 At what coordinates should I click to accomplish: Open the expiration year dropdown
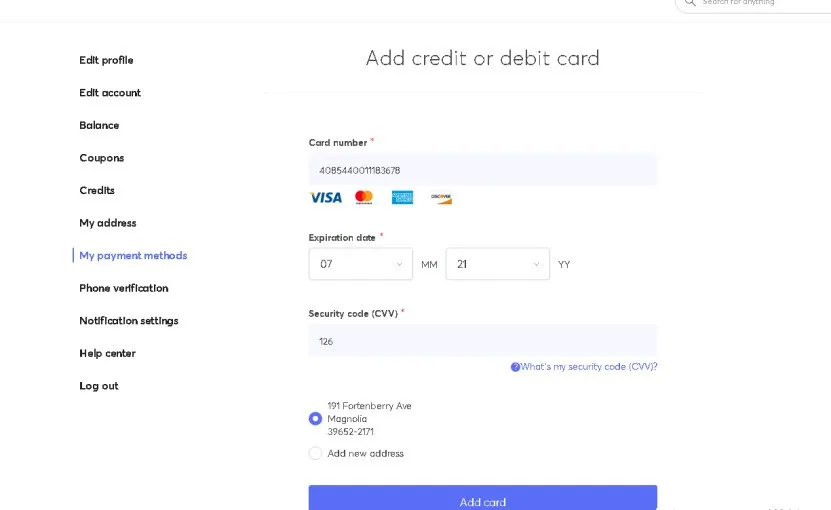(x=497, y=264)
